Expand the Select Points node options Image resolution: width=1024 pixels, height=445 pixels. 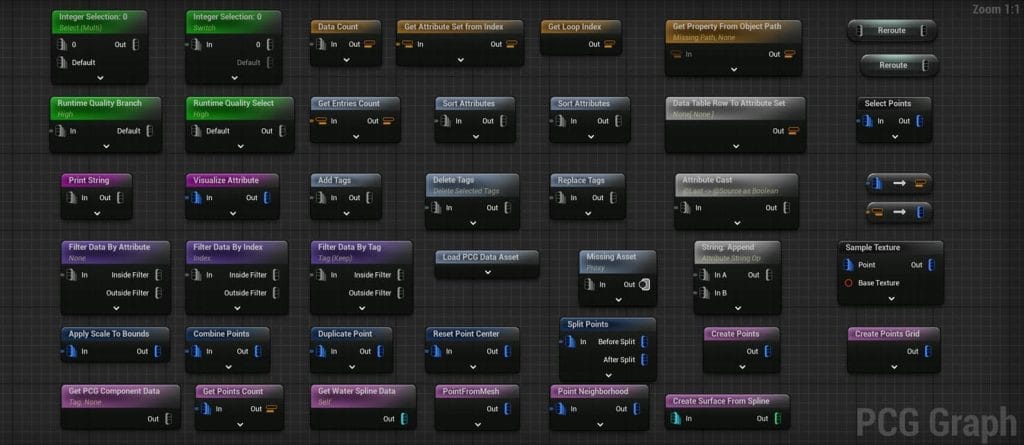point(894,137)
